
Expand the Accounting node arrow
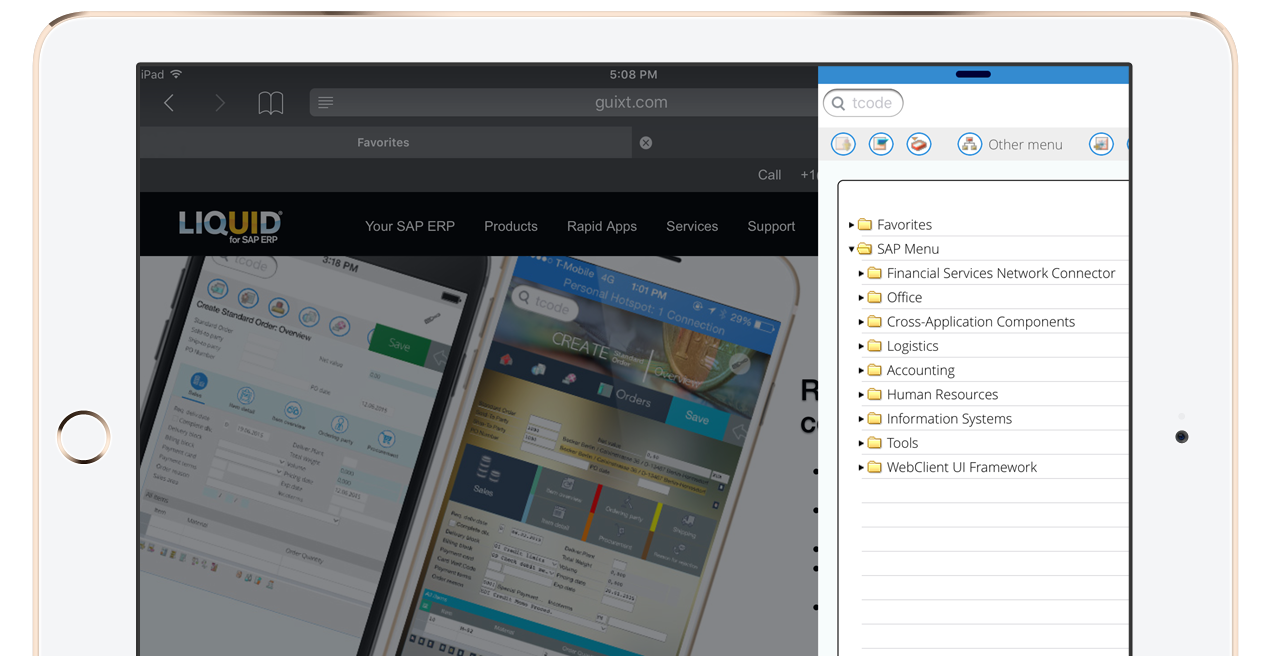(862, 370)
